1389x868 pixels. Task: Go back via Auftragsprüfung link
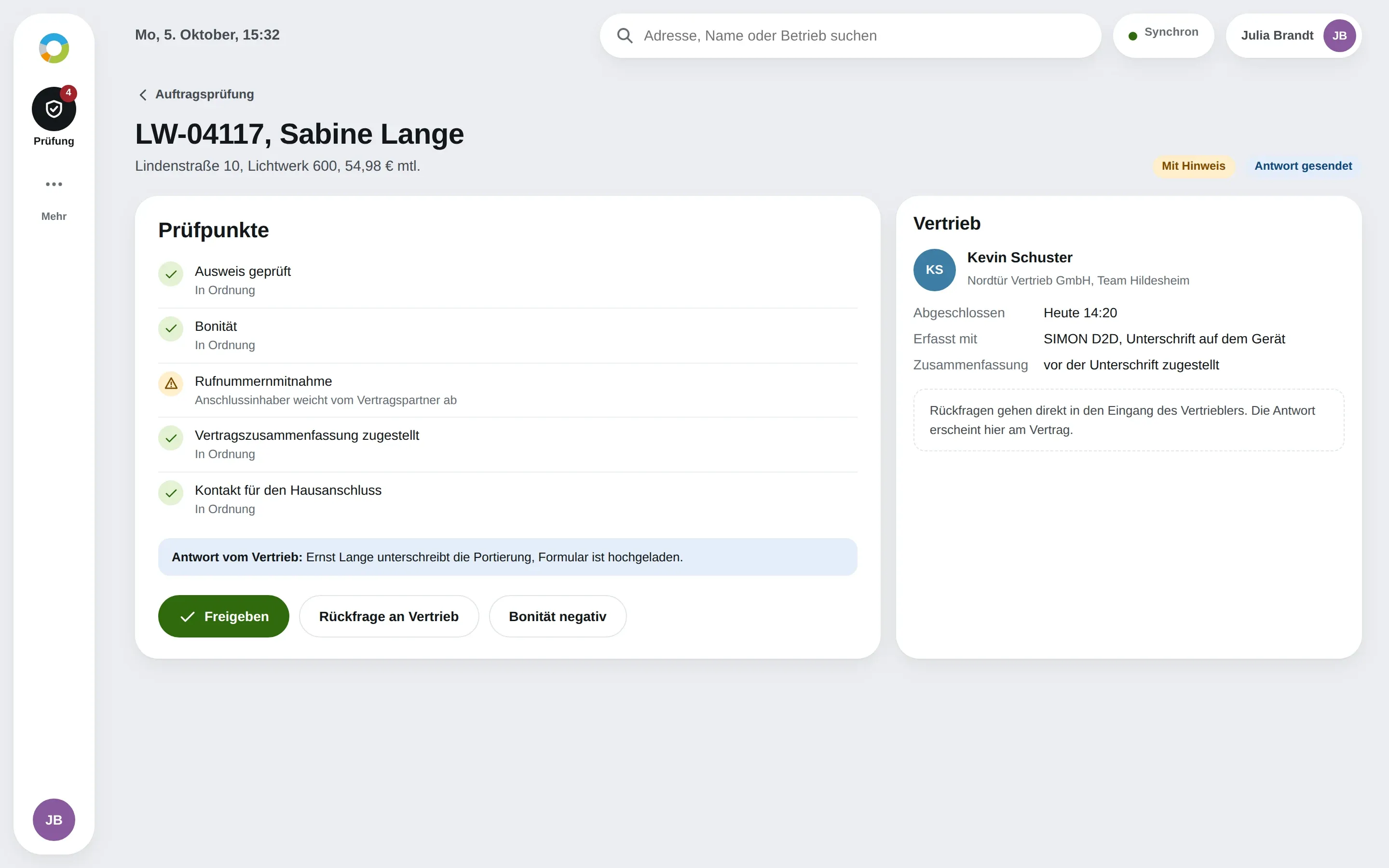(x=204, y=94)
